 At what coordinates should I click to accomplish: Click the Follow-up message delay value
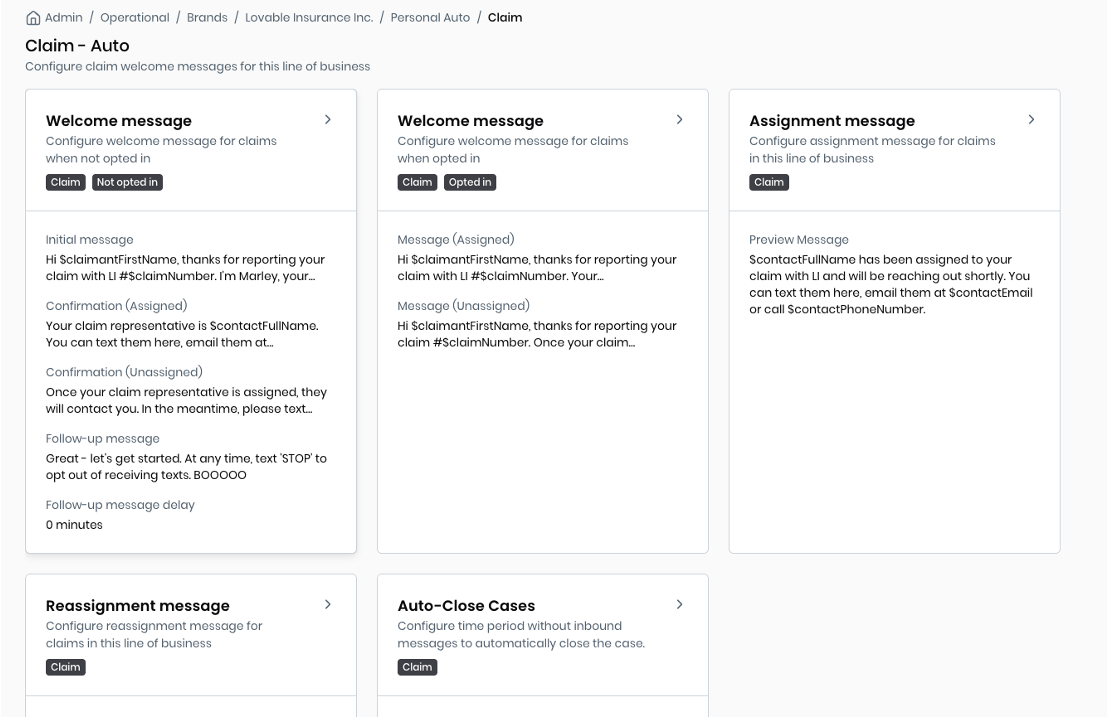[x=73, y=524]
